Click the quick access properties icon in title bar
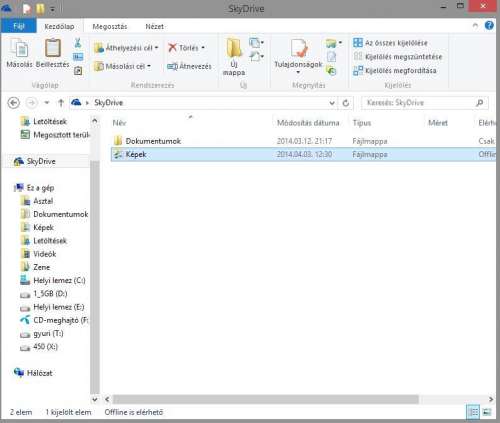Image resolution: width=500 pixels, height=423 pixels. [27, 9]
